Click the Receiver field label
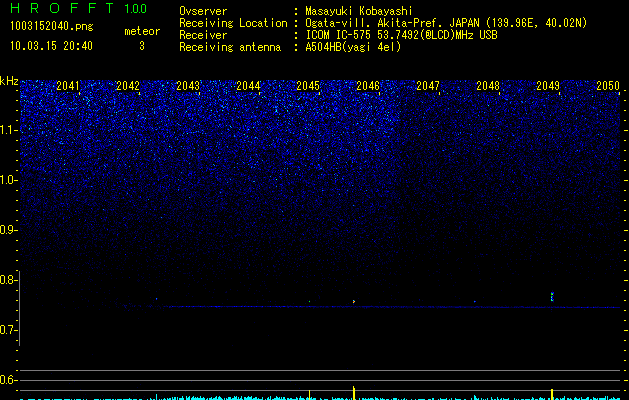The width and height of the screenshot is (629, 400). [203, 35]
